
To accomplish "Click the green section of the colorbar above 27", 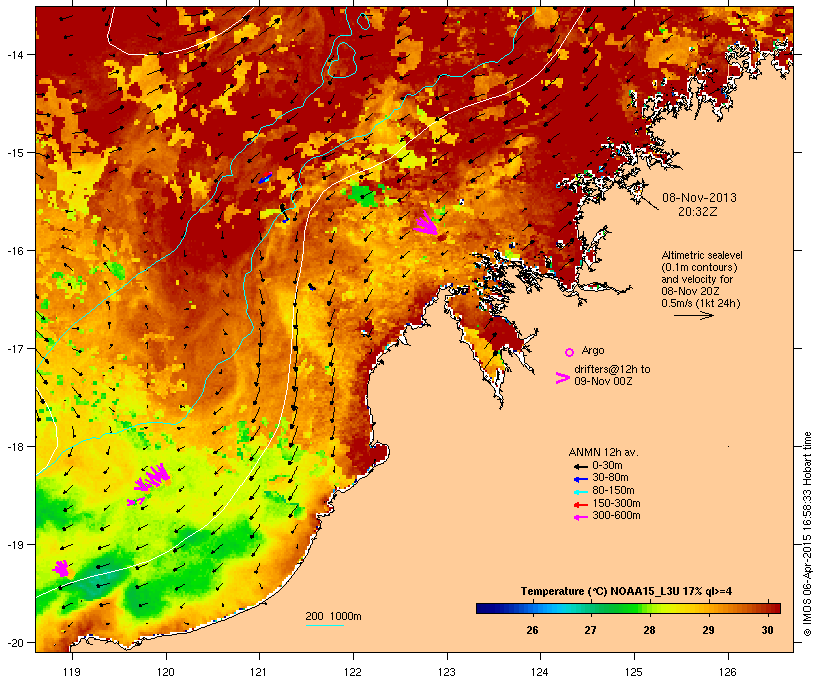I will coord(591,608).
